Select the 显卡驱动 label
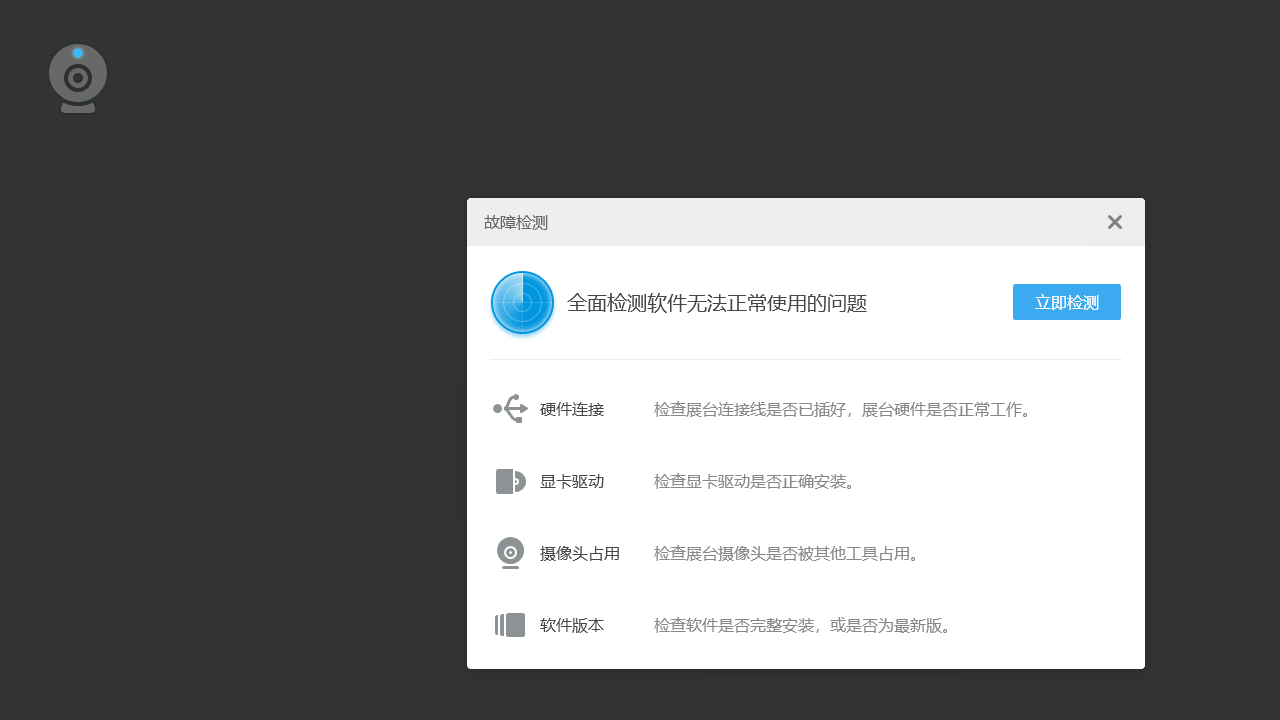Viewport: 1280px width, 720px height. (x=572, y=481)
